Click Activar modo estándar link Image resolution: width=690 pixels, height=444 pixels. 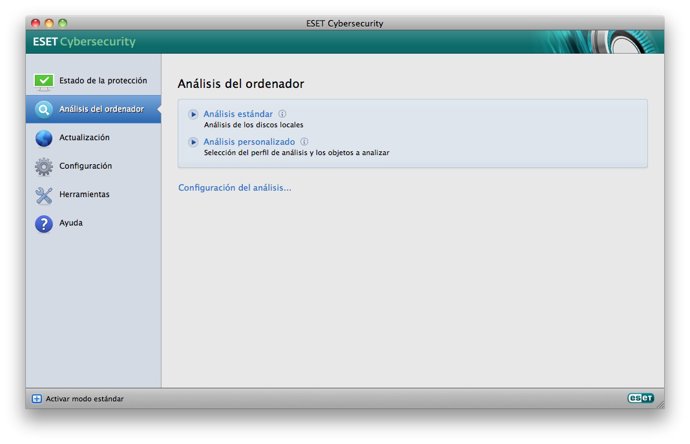click(x=84, y=399)
